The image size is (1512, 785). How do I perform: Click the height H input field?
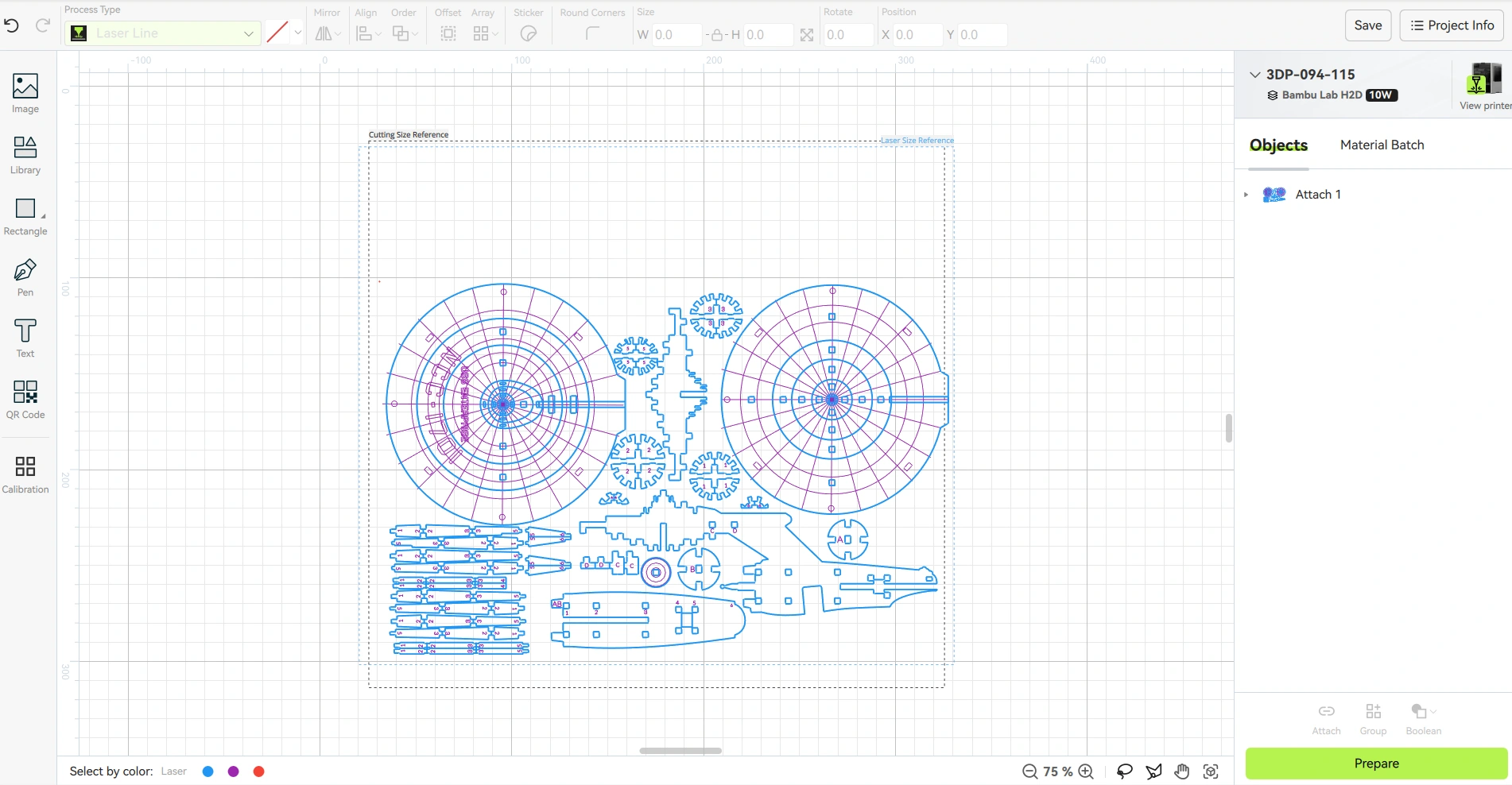click(x=768, y=35)
